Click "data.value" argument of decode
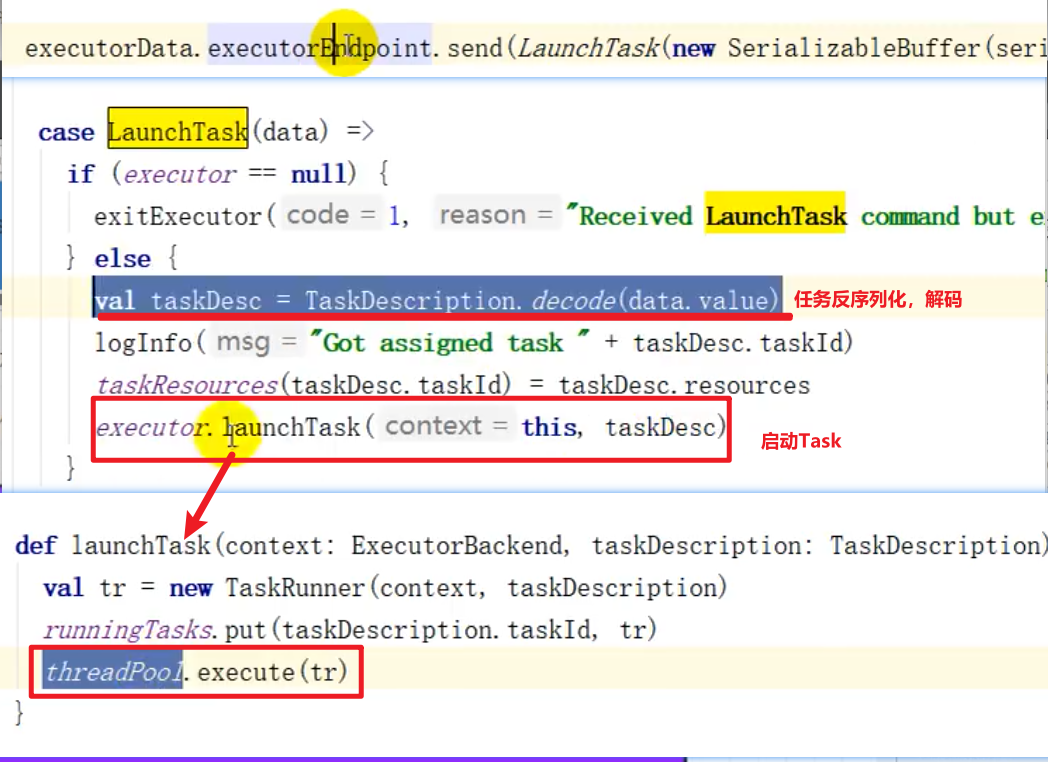Screen dimensions: 1048x762 coord(698,300)
